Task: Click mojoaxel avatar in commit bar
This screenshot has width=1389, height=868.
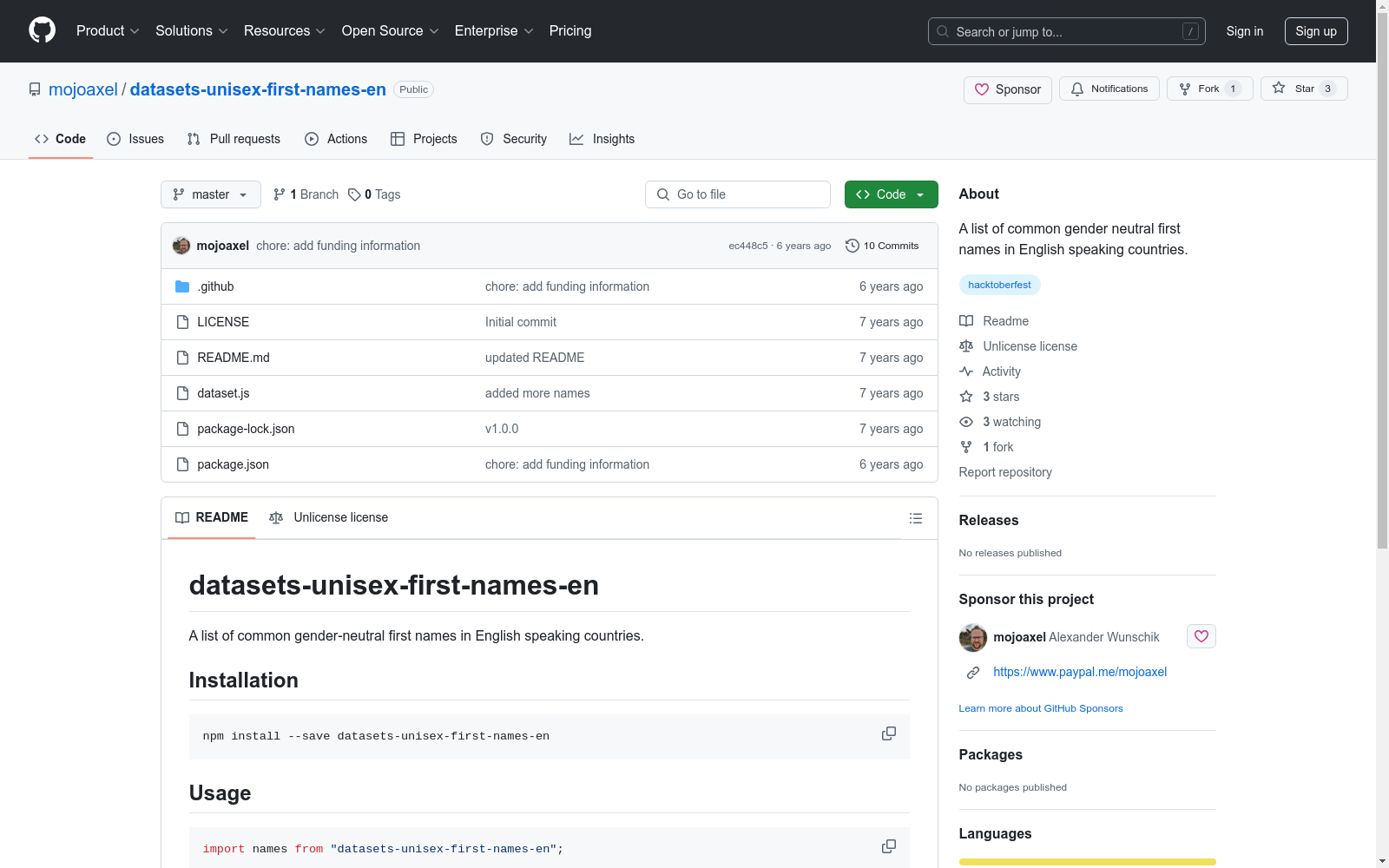Action: (181, 246)
